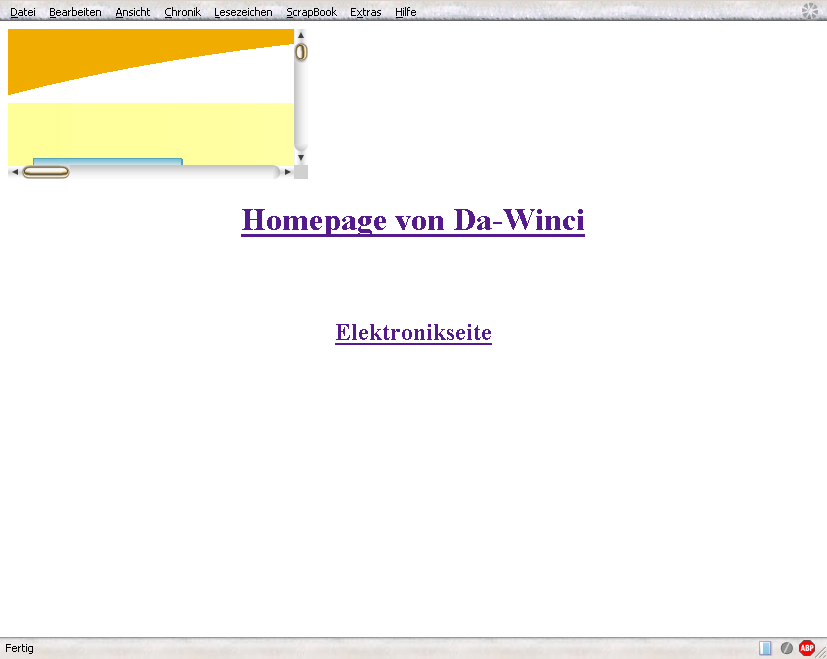
Task: Click the frame's scroll down arrow
Action: [x=301, y=158]
